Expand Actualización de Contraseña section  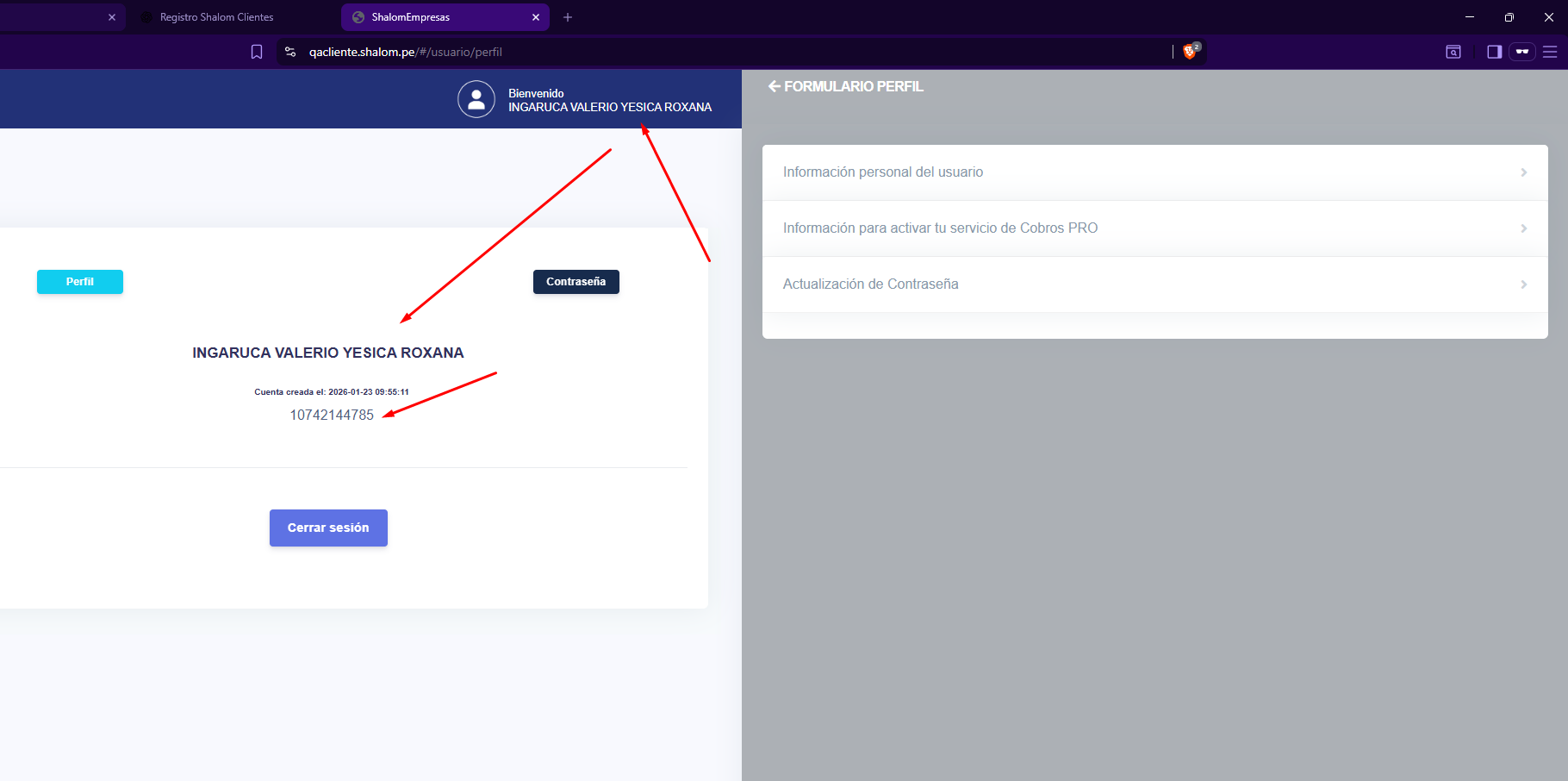pyautogui.click(x=1154, y=284)
